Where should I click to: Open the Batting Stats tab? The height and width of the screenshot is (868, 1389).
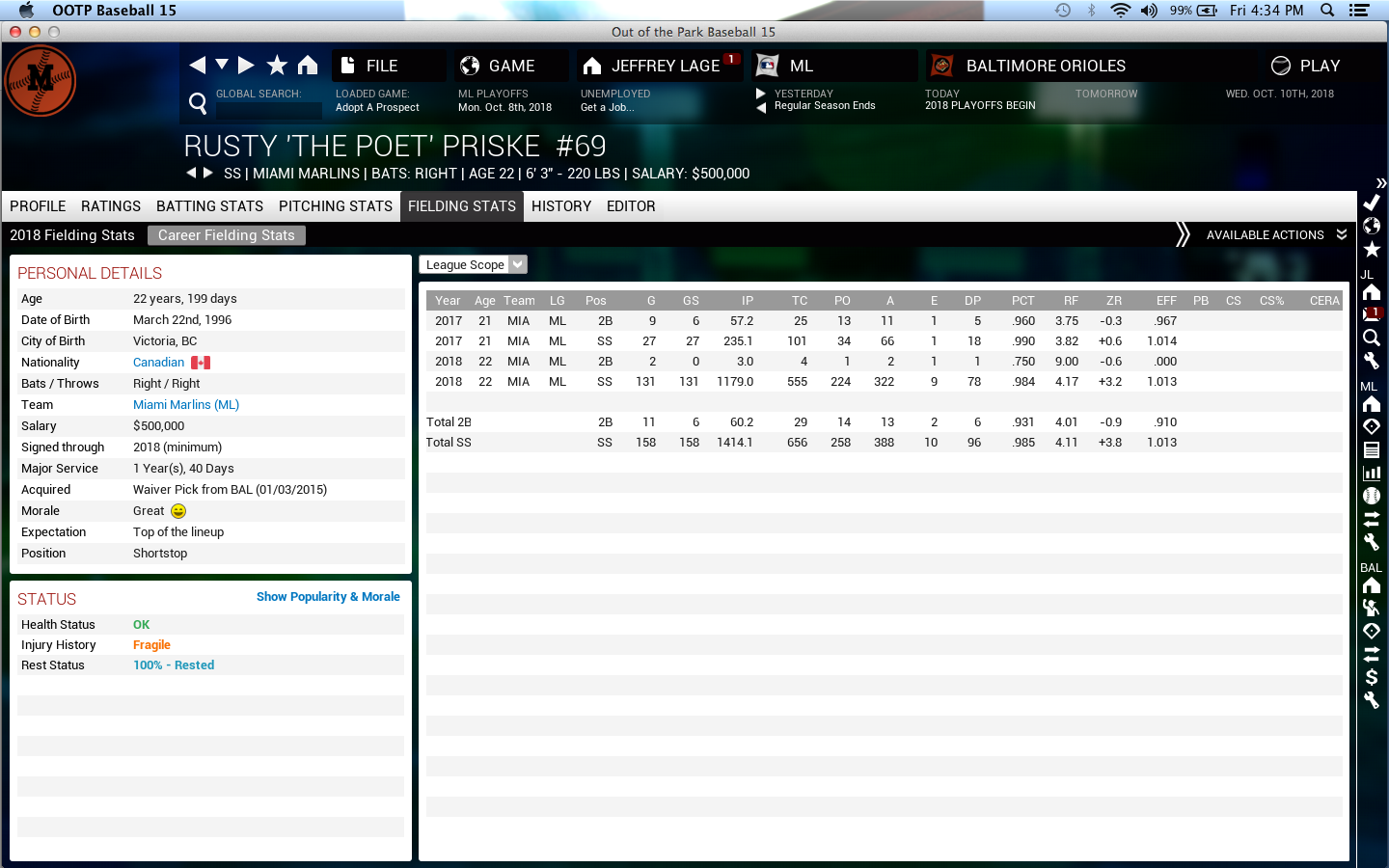(x=209, y=206)
